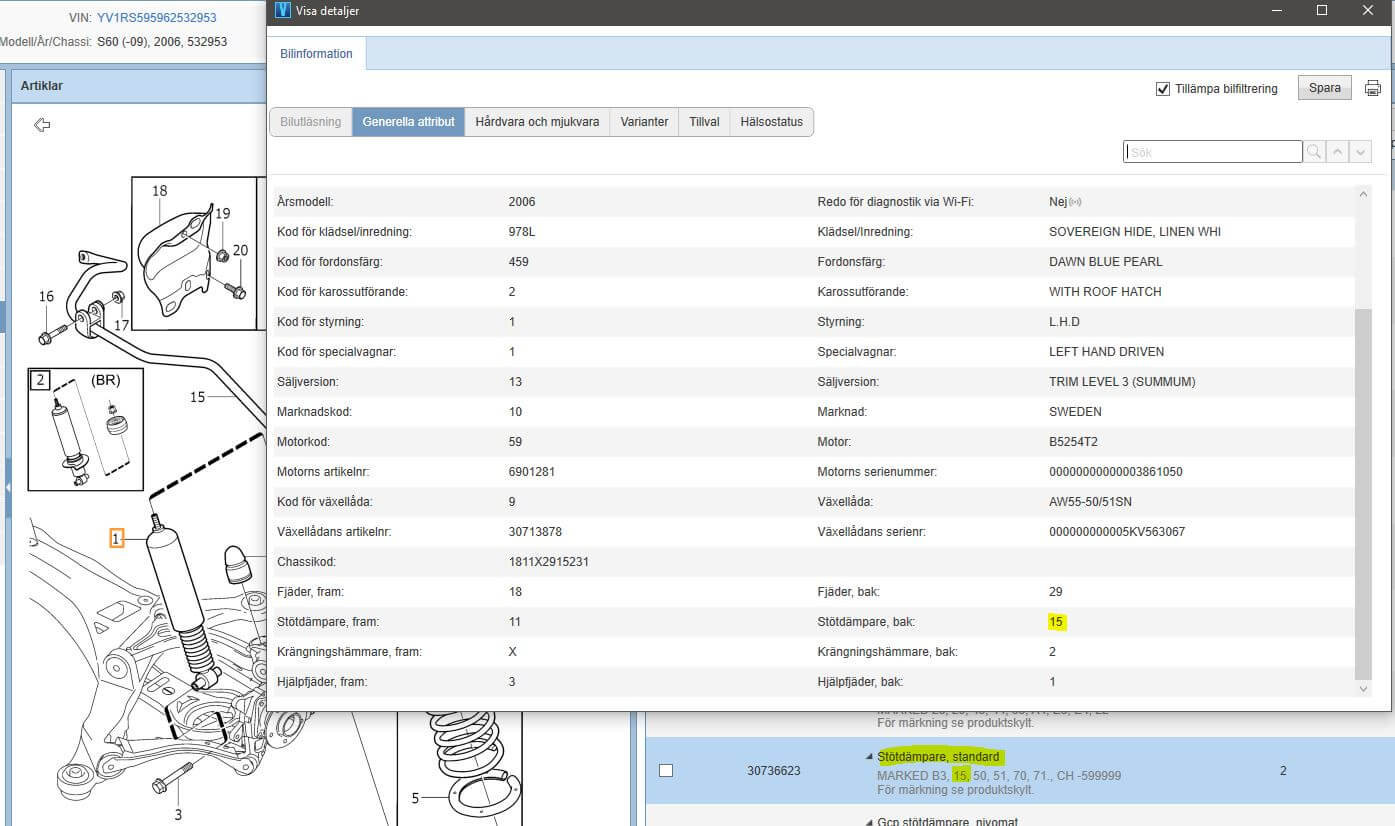Open the Hälsostatus tab
This screenshot has width=1395, height=826.
(771, 122)
